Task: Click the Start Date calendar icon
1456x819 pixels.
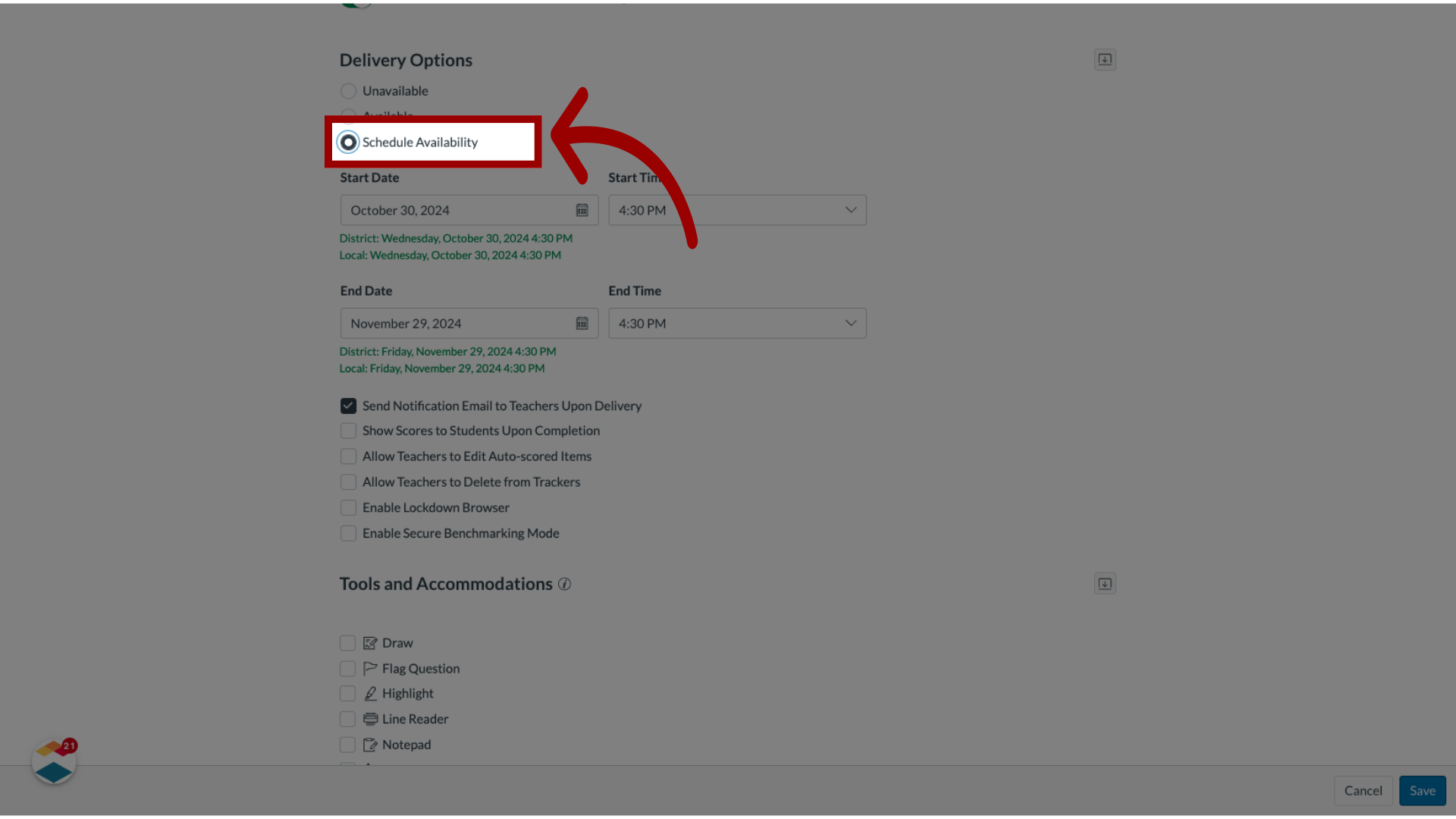Action: [582, 210]
